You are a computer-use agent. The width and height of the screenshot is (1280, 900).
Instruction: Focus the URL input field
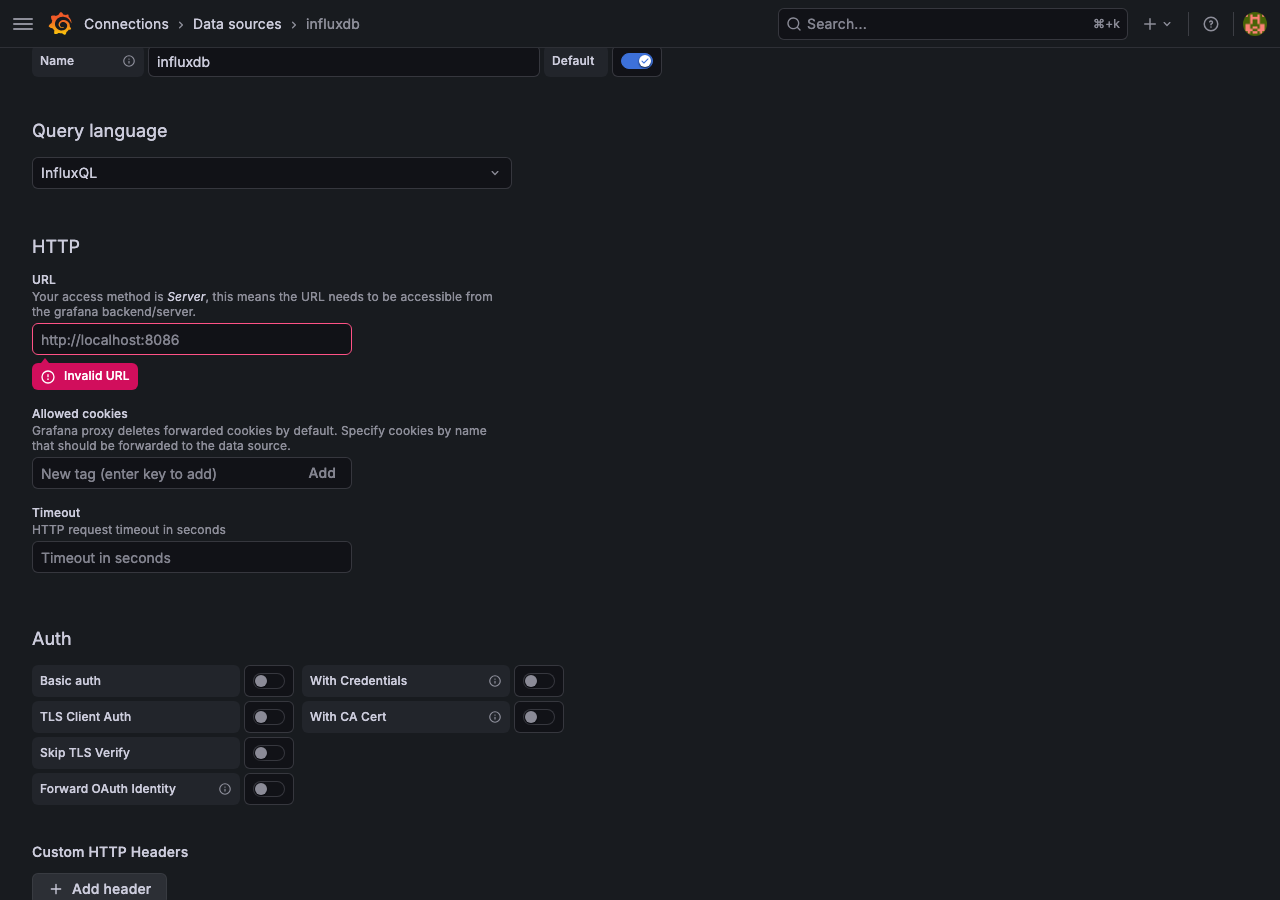click(192, 339)
